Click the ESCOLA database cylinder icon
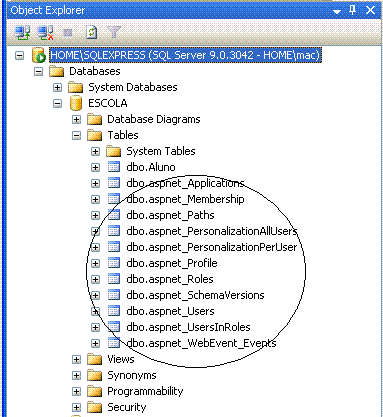 76,103
